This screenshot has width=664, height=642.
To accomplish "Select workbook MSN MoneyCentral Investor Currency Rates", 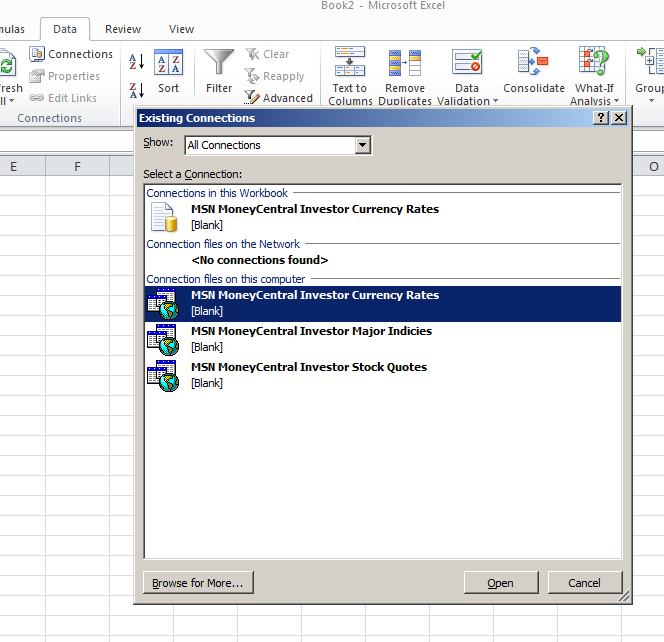I will pos(383,217).
